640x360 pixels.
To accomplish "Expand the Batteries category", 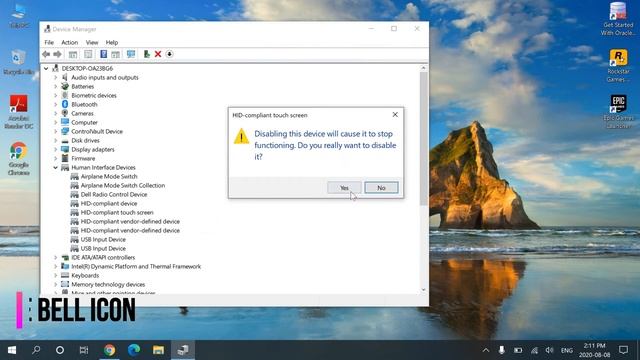I will click(56, 87).
